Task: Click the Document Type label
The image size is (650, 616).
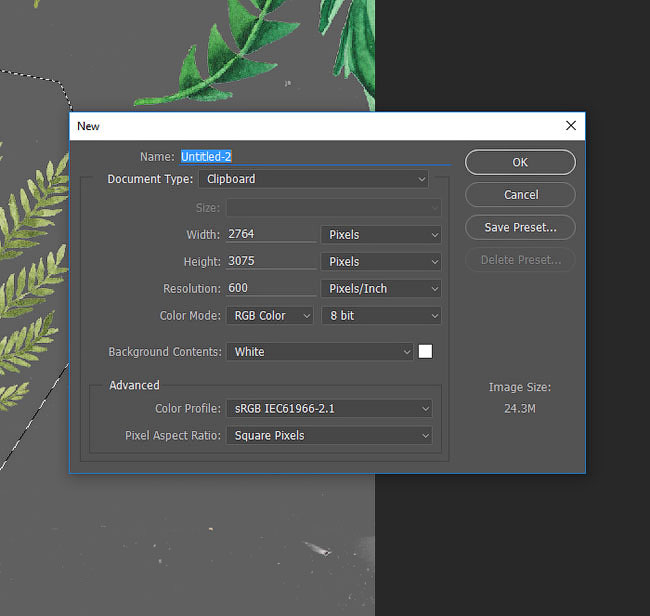Action: (x=150, y=179)
